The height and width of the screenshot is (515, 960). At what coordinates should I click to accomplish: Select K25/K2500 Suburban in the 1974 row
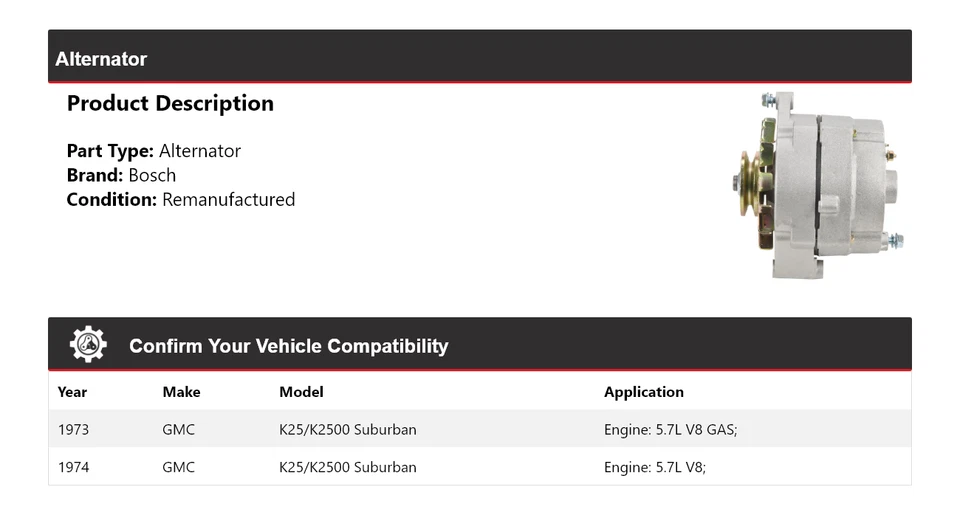pyautogui.click(x=348, y=467)
